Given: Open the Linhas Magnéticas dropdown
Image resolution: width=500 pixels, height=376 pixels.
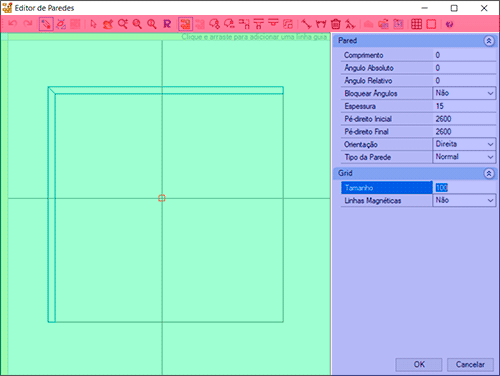Looking at the screenshot, I should [x=464, y=200].
